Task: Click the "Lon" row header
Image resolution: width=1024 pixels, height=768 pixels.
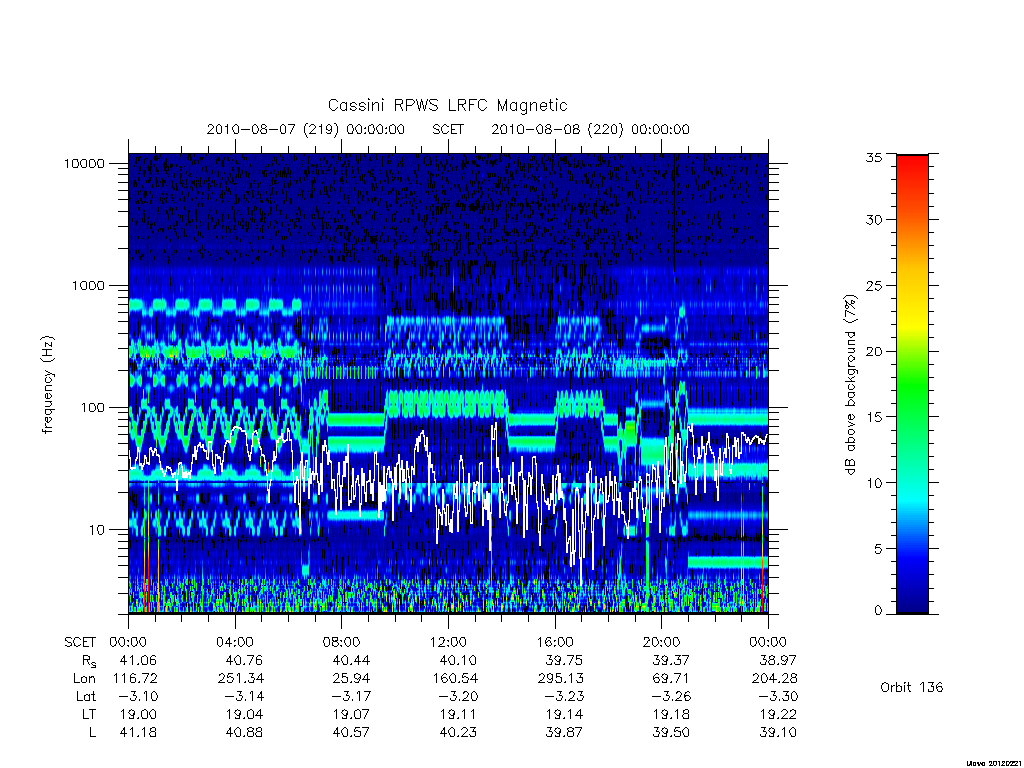Action: [x=84, y=679]
